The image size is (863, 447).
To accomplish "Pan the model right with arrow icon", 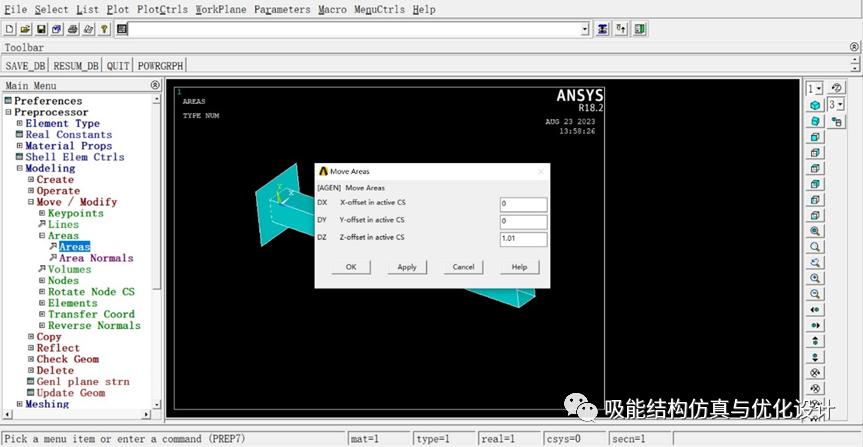I will click(815, 326).
